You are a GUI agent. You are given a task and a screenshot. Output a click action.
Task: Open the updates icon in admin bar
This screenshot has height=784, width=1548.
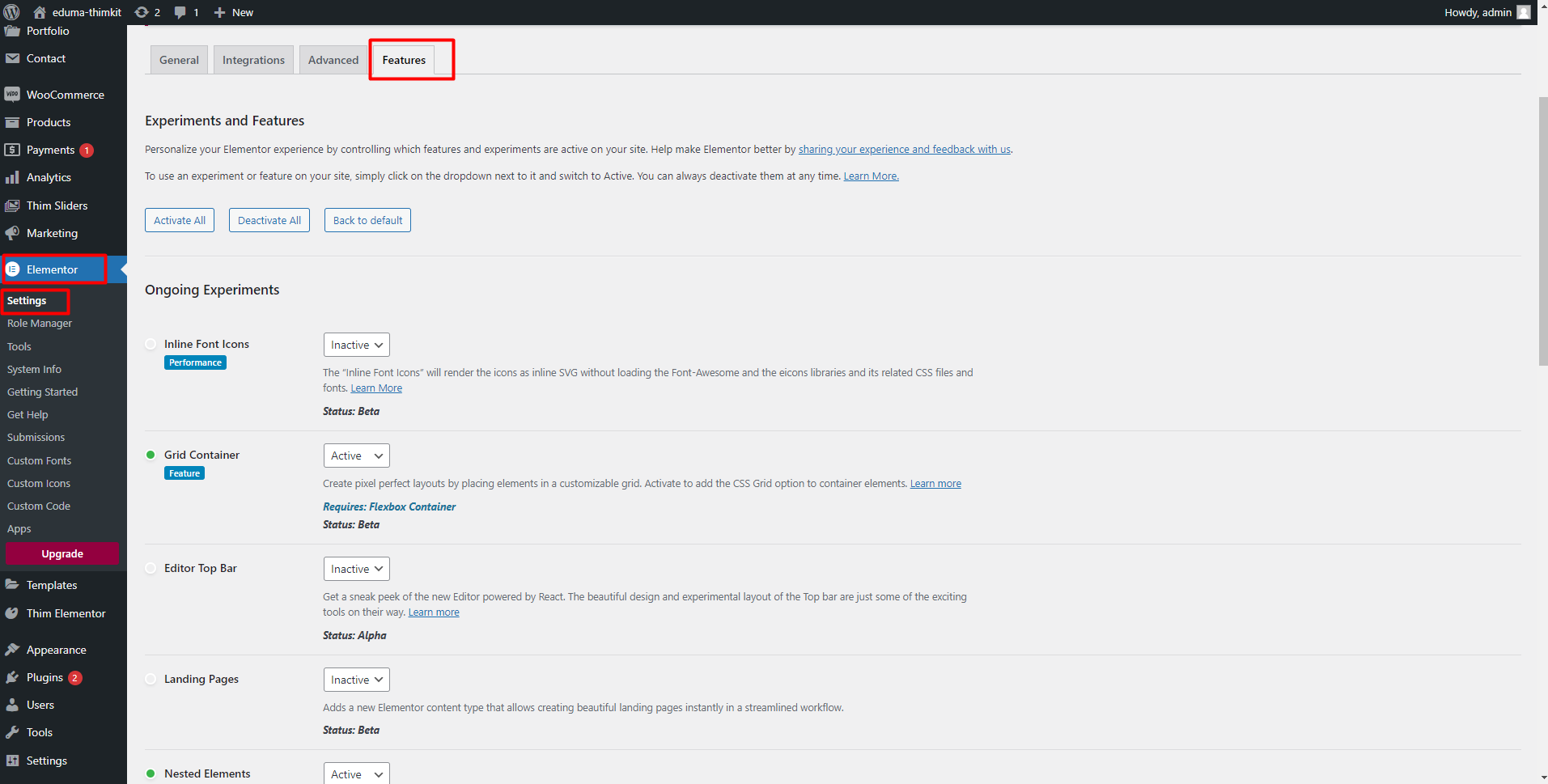click(x=142, y=12)
